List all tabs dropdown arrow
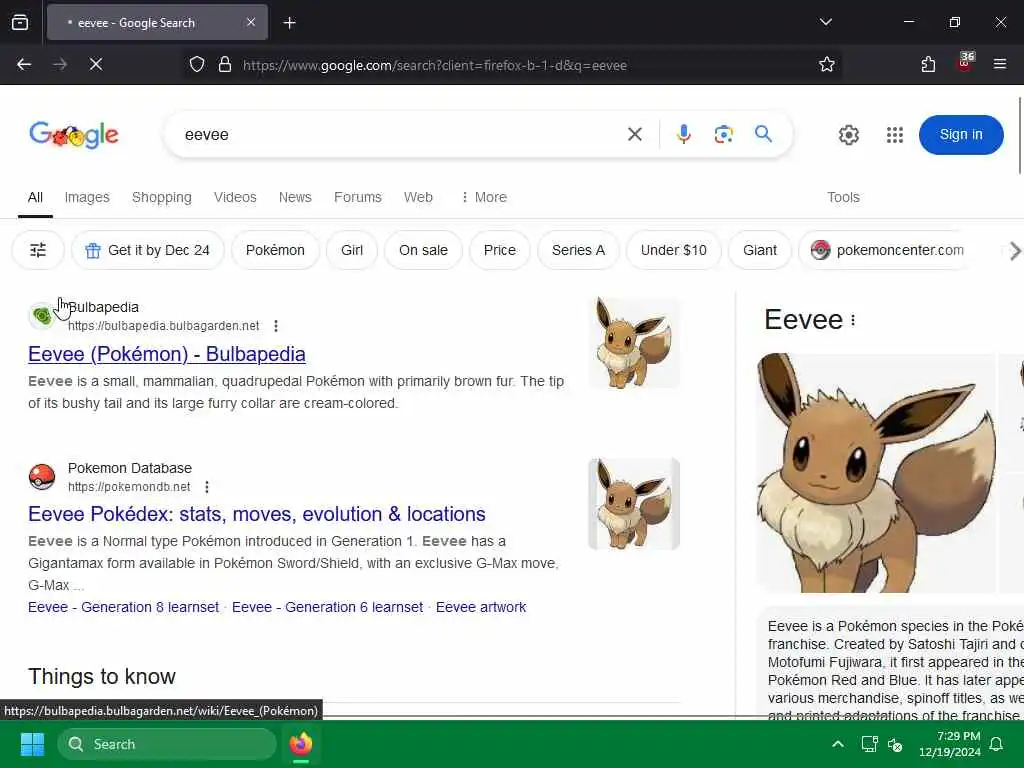This screenshot has height=768, width=1024. pos(825,22)
